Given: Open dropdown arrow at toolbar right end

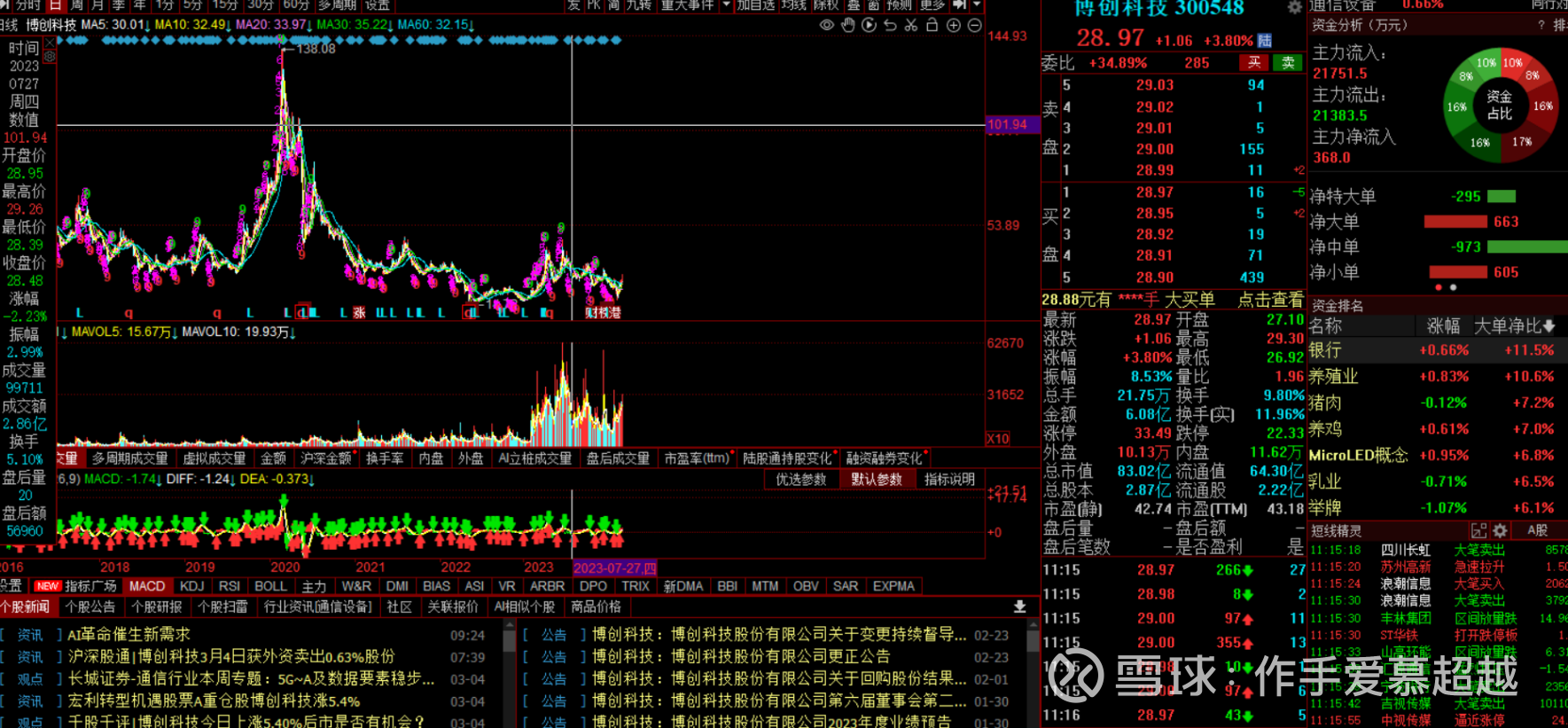Looking at the screenshot, I should [977, 4].
